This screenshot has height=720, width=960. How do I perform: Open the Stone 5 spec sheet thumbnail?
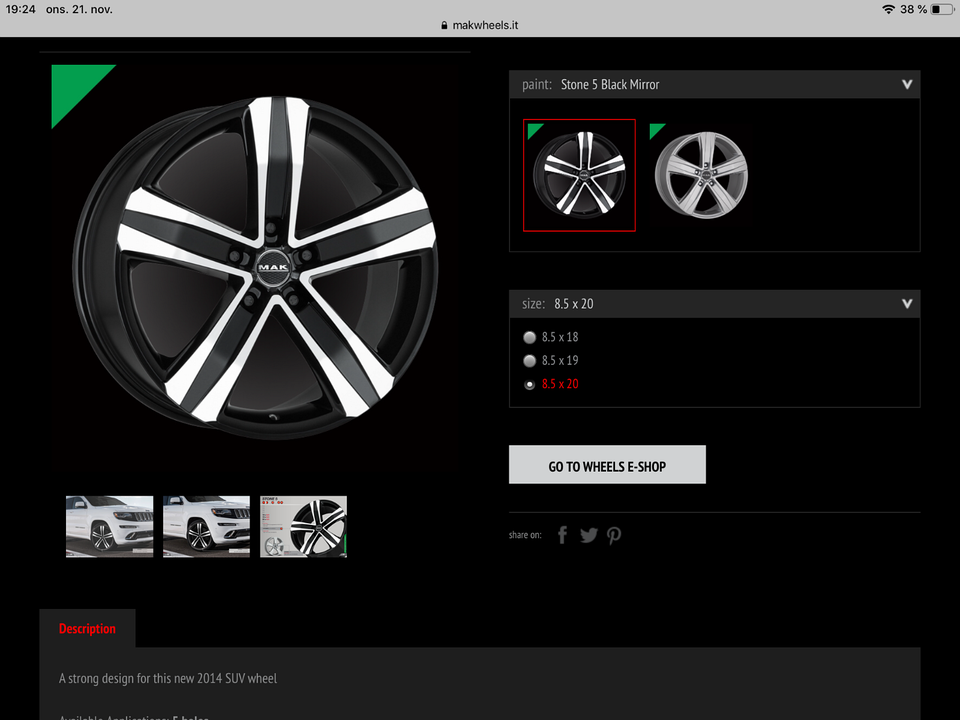(x=303, y=527)
